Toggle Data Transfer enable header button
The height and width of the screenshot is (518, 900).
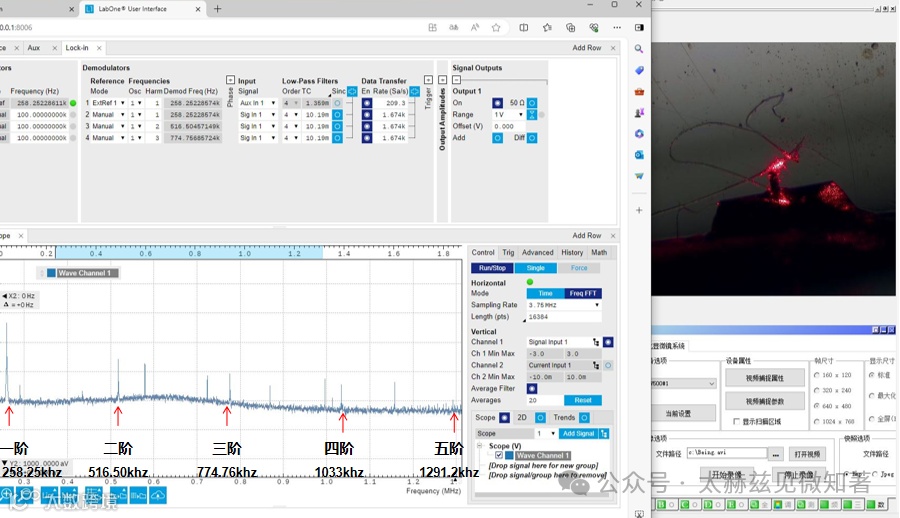click(x=414, y=91)
